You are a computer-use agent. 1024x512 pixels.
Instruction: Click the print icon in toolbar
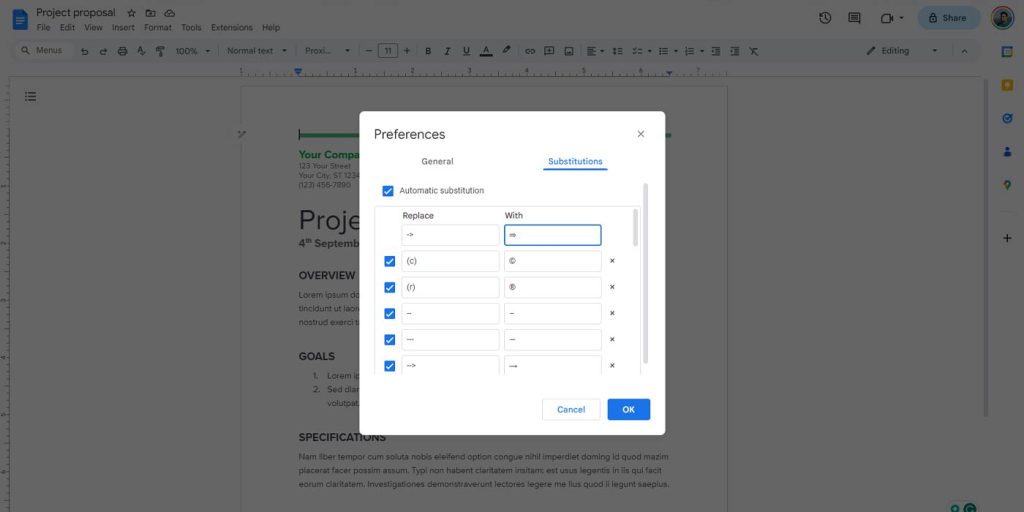point(122,51)
